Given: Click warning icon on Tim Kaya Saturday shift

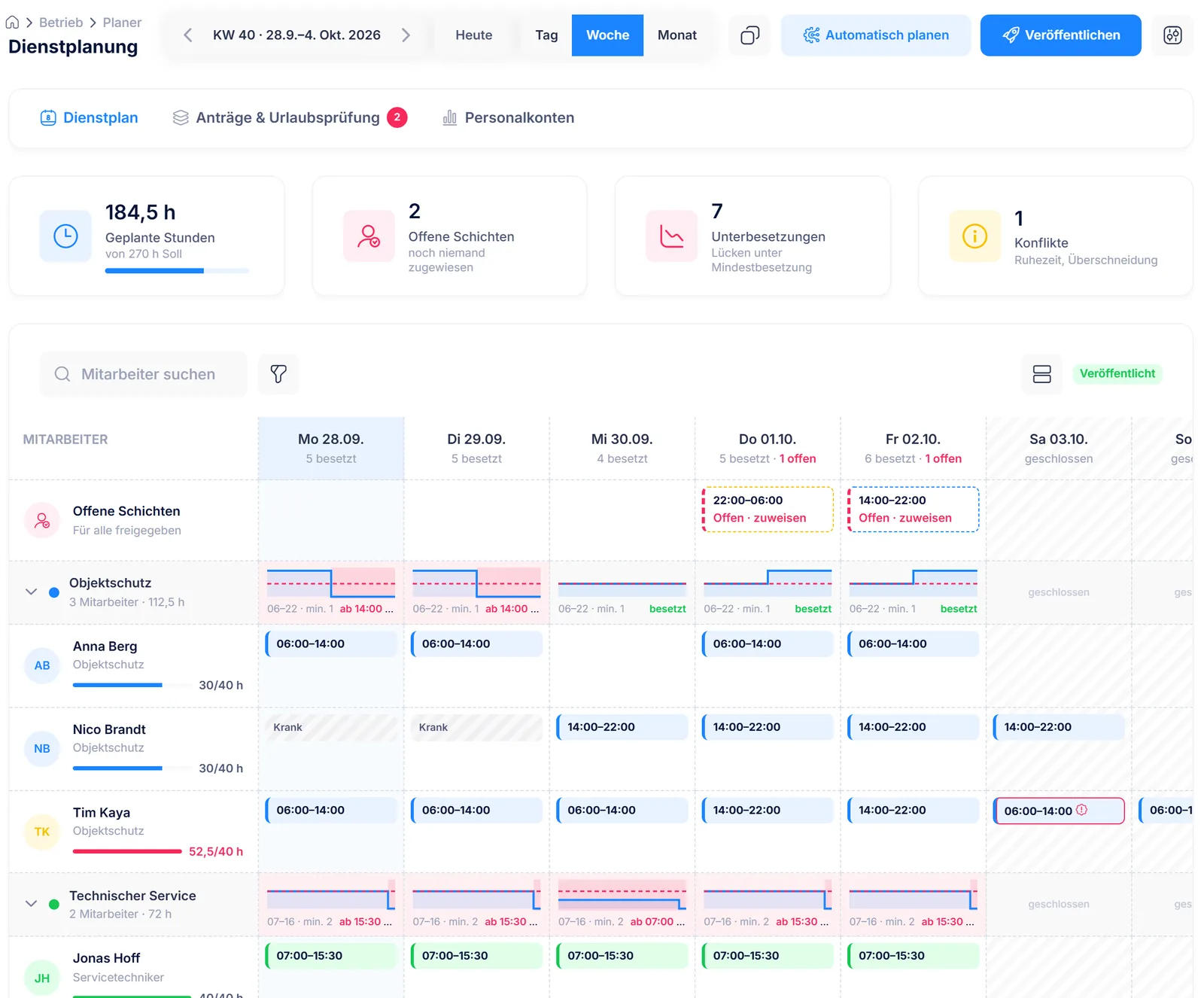Looking at the screenshot, I should [x=1081, y=810].
